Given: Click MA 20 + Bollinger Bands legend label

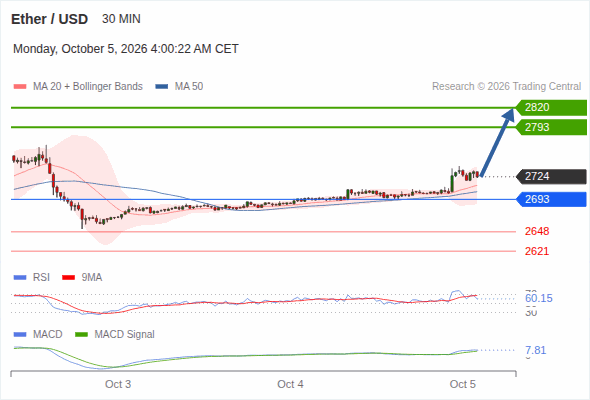Looking at the screenshot, I should [x=88, y=87].
